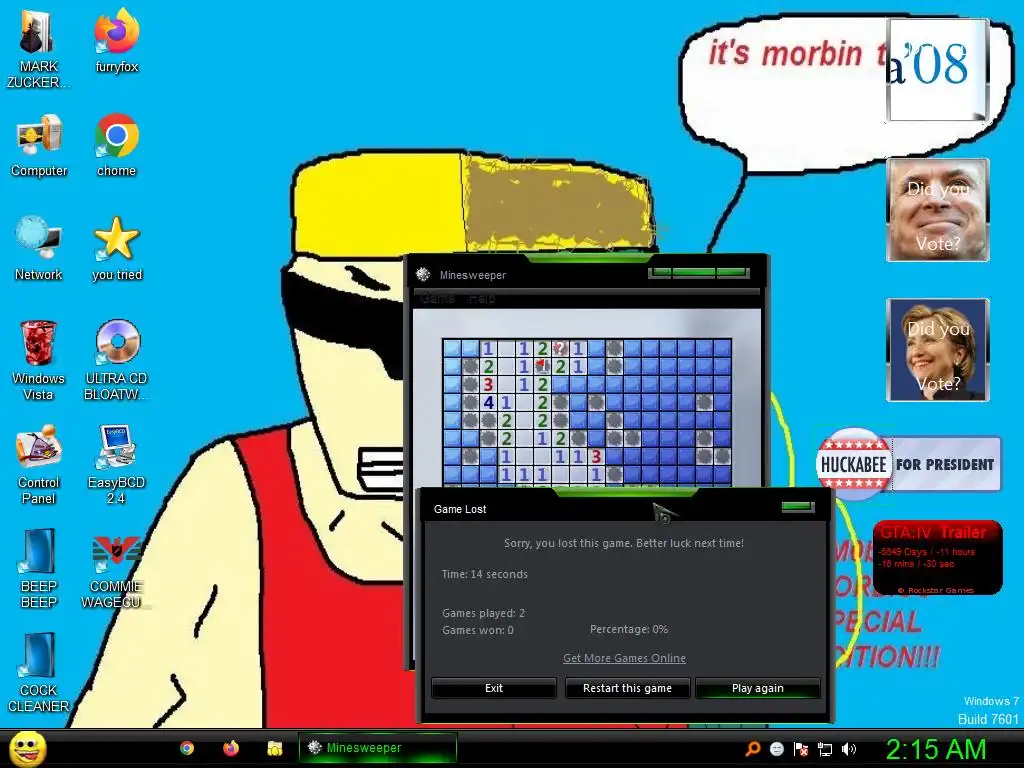The width and height of the screenshot is (1024, 768).
Task: Click the 2:15 AM taskbar clock
Action: 936,749
